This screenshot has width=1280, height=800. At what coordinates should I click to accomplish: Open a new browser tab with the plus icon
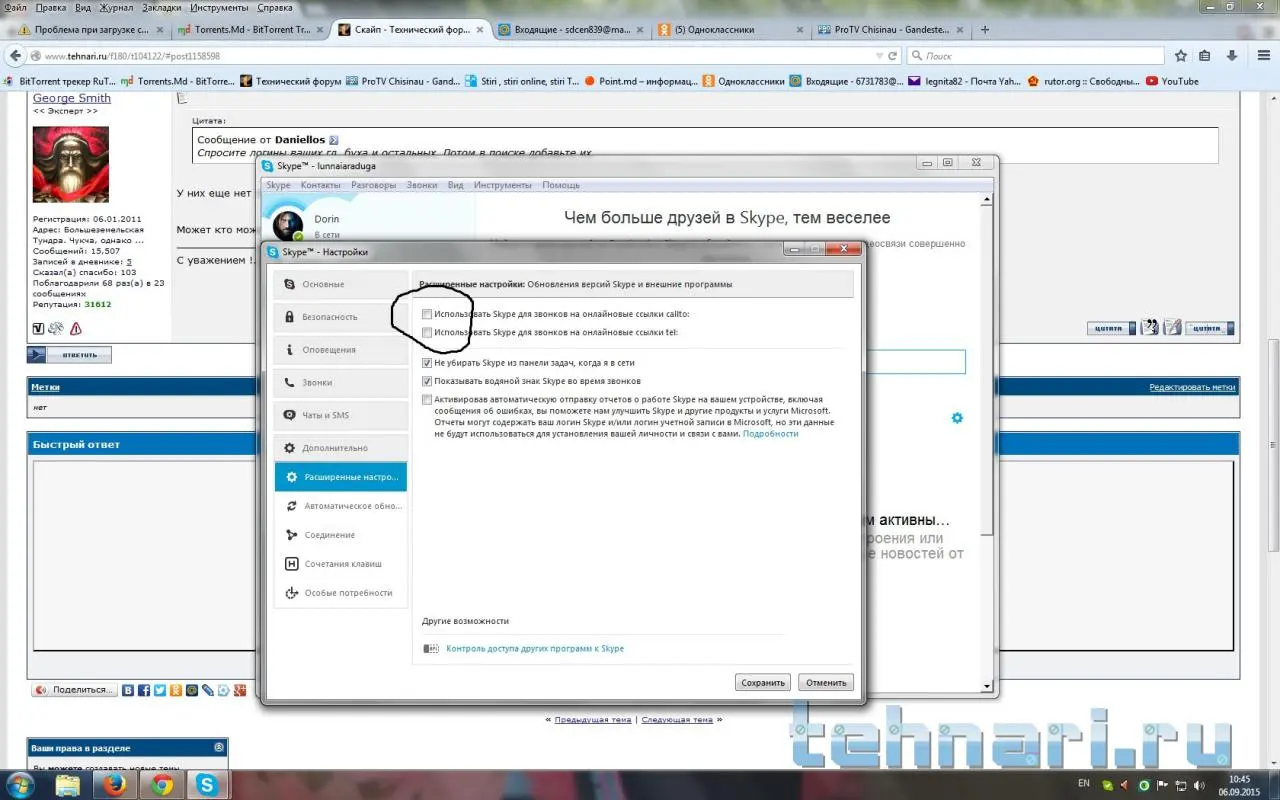coord(985,29)
